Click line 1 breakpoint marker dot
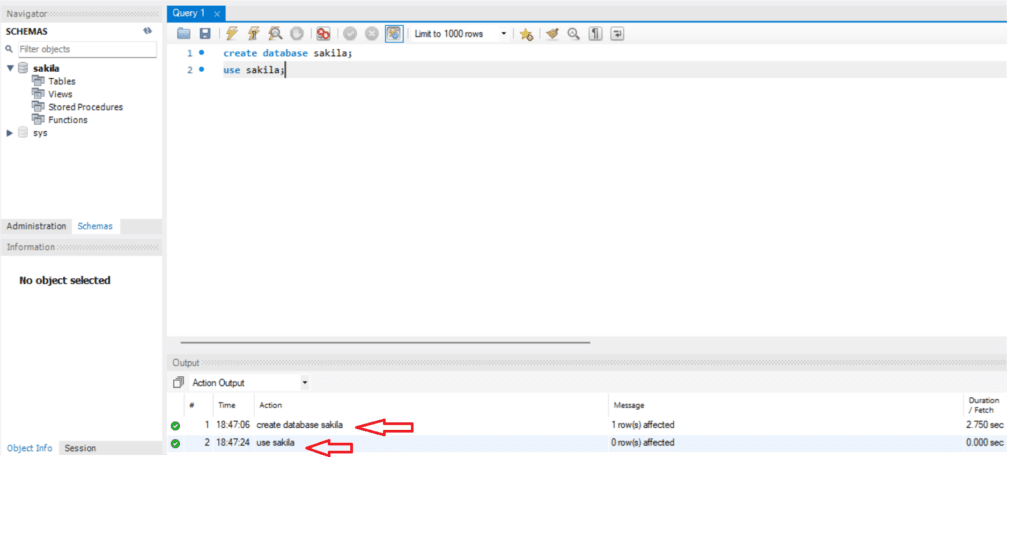The width and height of the screenshot is (1024, 536). (202, 52)
